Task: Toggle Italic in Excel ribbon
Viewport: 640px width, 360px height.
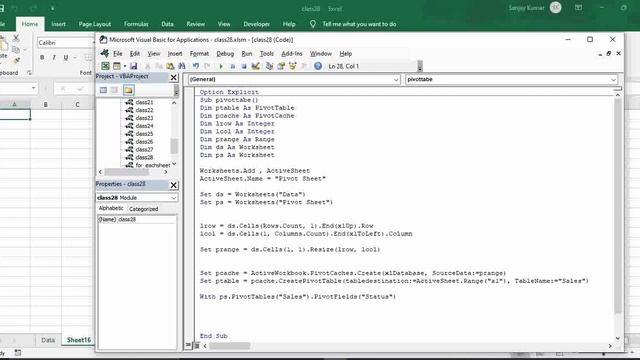Action: [x=54, y=58]
